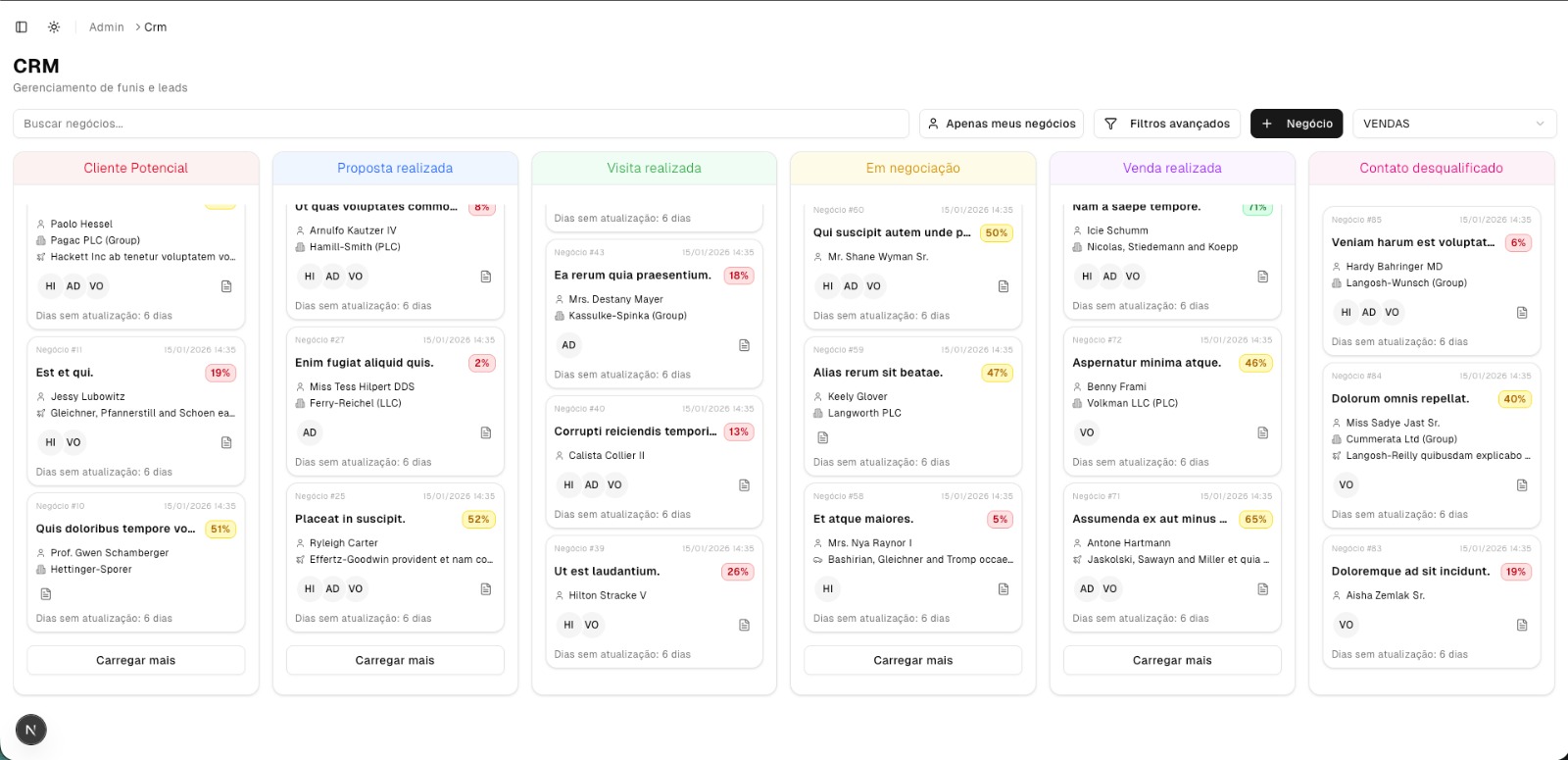This screenshot has width=1568, height=760.
Task: Switch theme with the sun icon
Action: pos(54,27)
